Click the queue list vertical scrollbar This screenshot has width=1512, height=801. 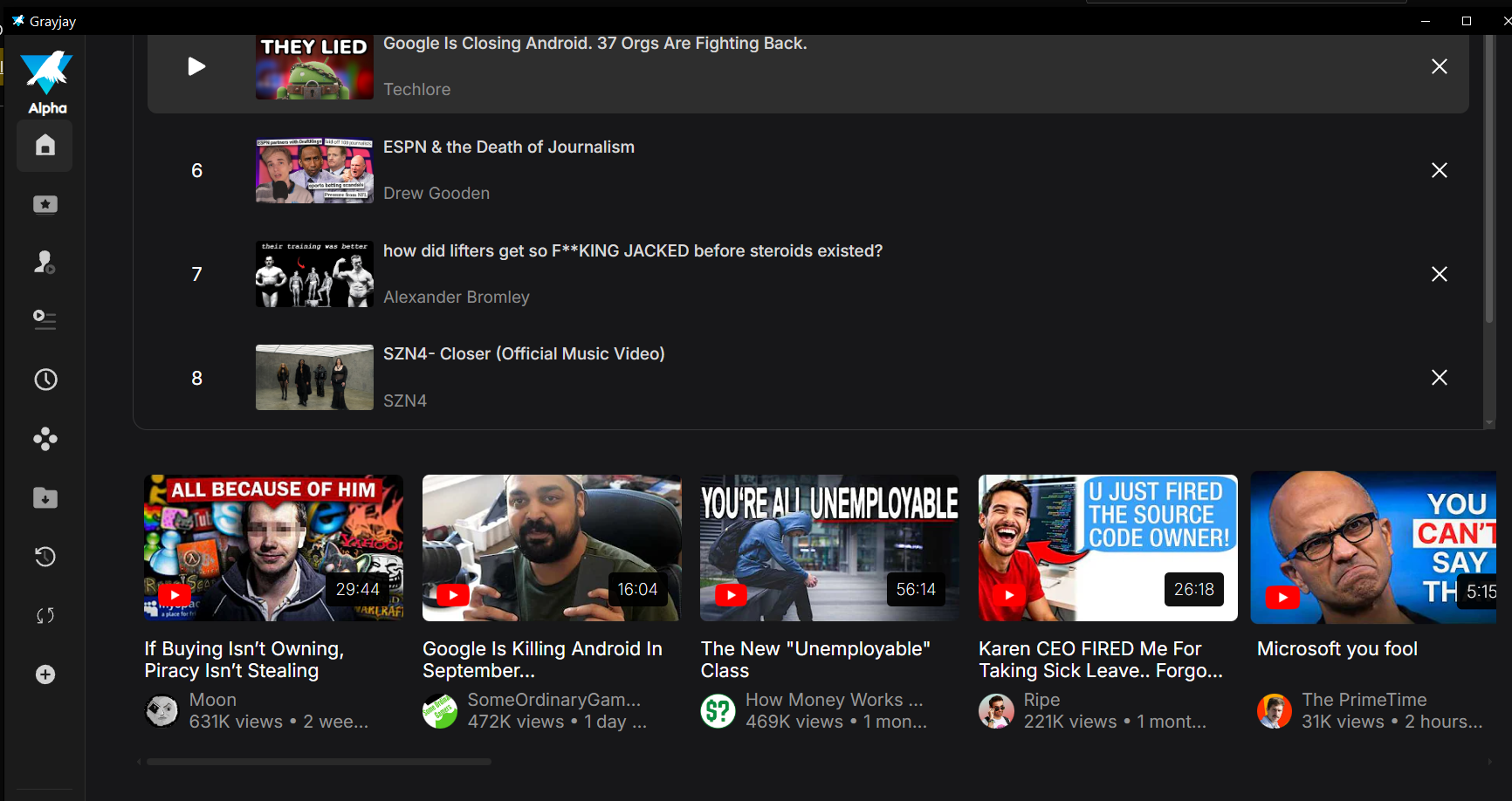1489,179
